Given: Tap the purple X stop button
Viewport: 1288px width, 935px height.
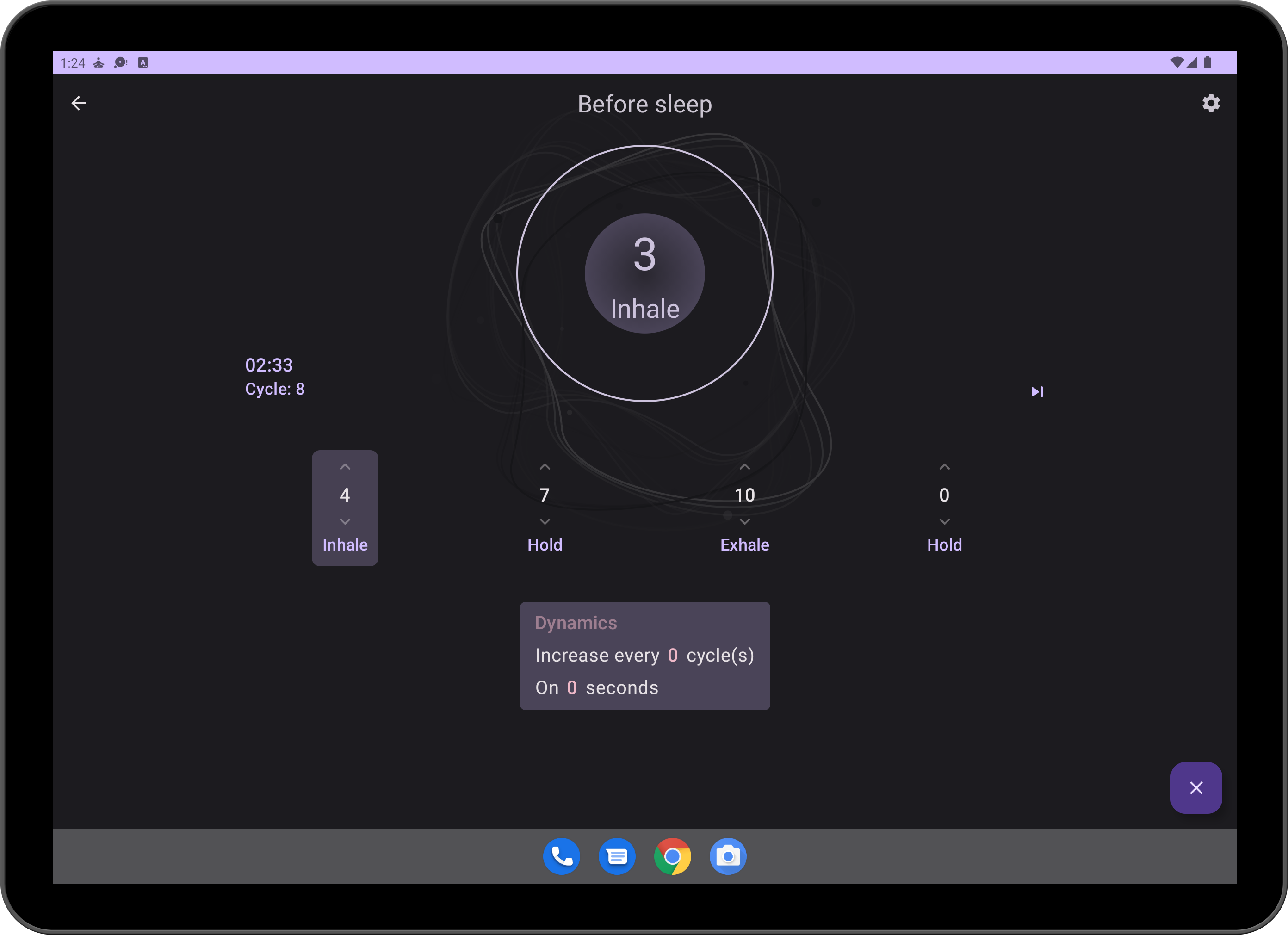Looking at the screenshot, I should point(1196,788).
